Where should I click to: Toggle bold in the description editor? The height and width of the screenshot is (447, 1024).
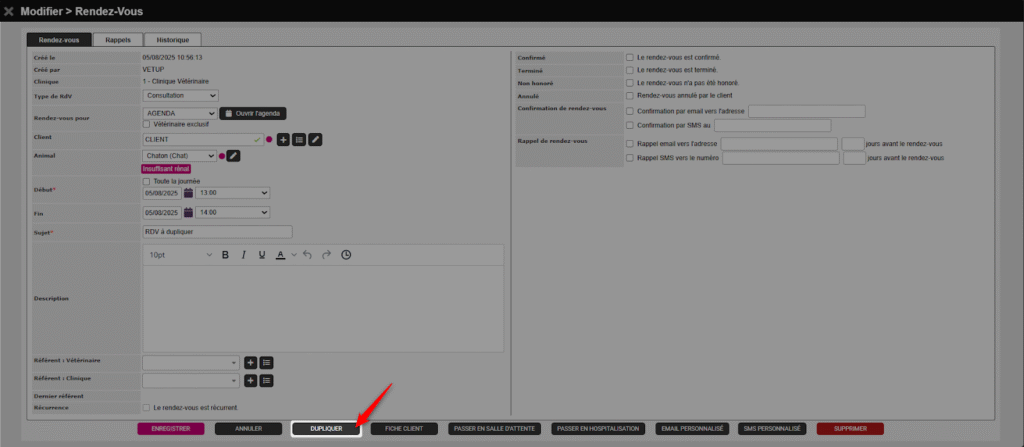225,255
